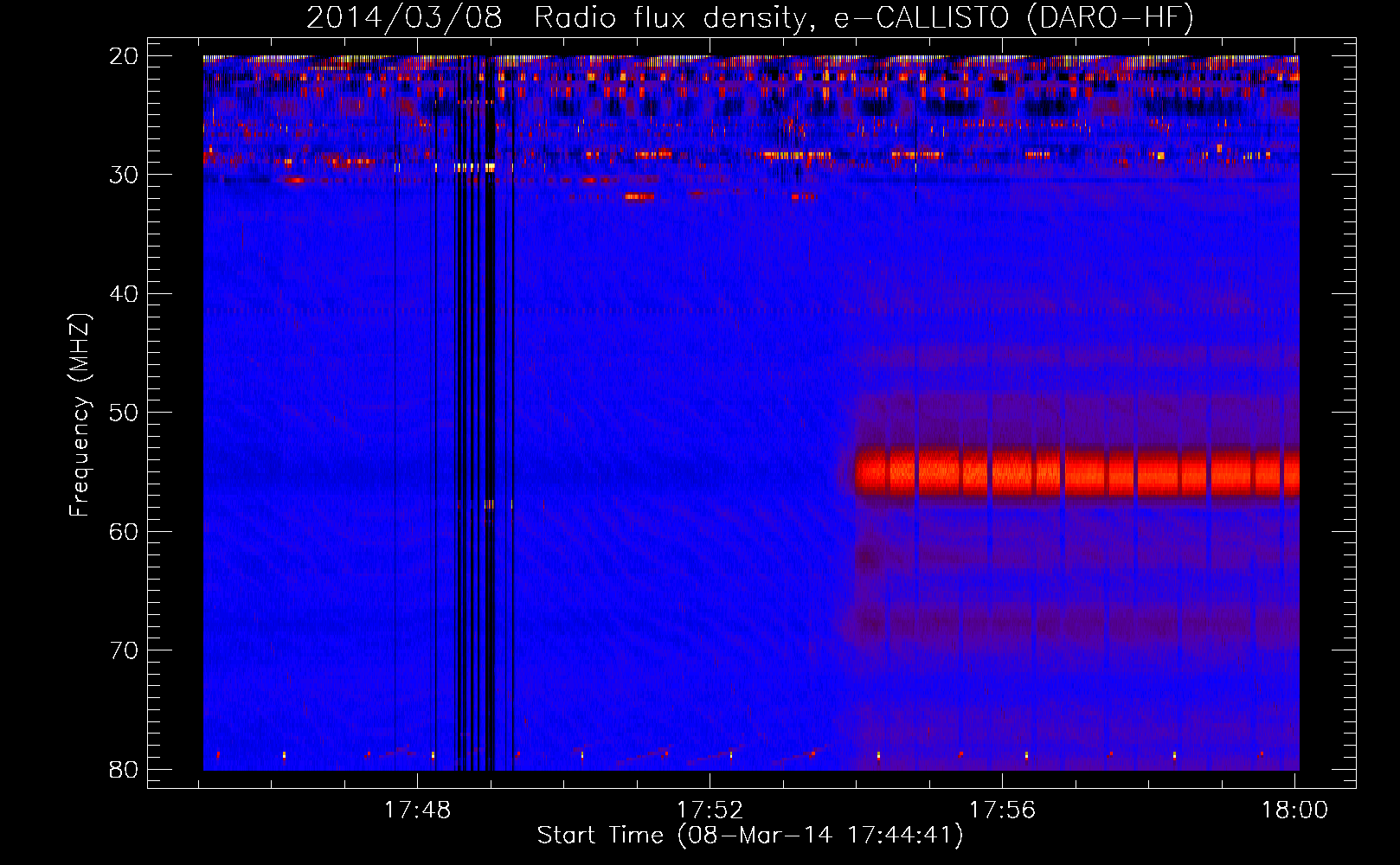Click the bright red emission band near 55 MHz
Viewport: 1400px width, 865px height.
(1077, 472)
